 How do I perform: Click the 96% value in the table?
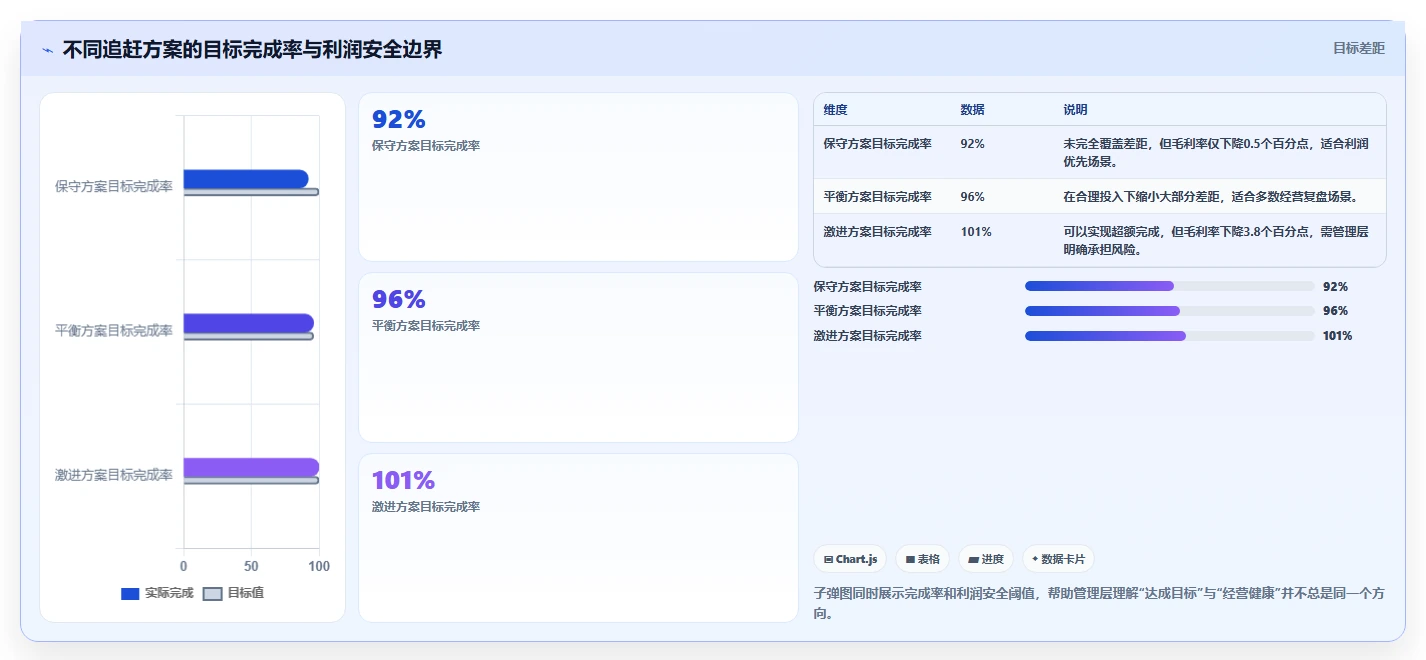972,197
